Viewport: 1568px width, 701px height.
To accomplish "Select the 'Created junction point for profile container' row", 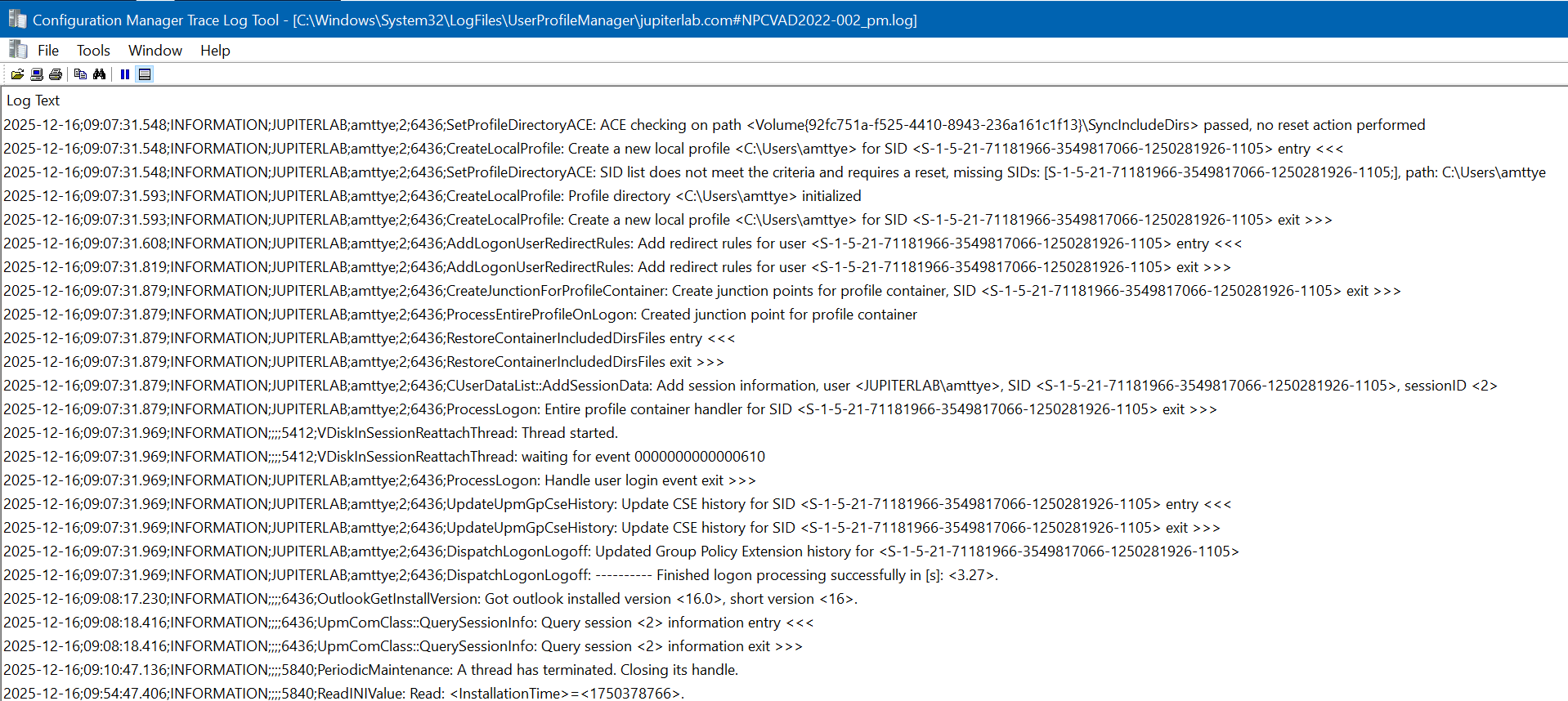I will (x=784, y=315).
